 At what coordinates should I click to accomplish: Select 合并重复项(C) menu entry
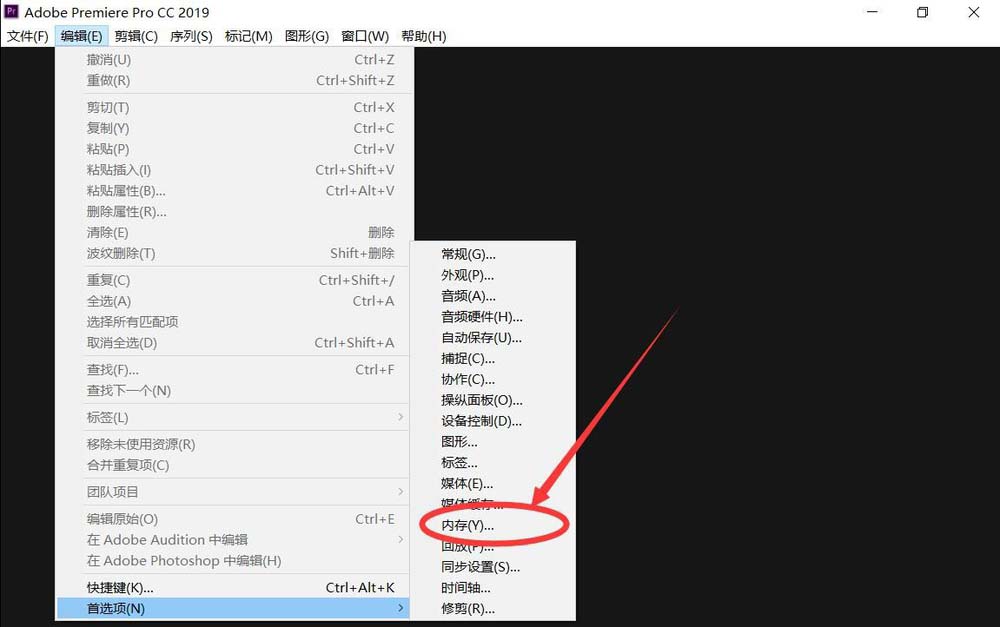233,465
